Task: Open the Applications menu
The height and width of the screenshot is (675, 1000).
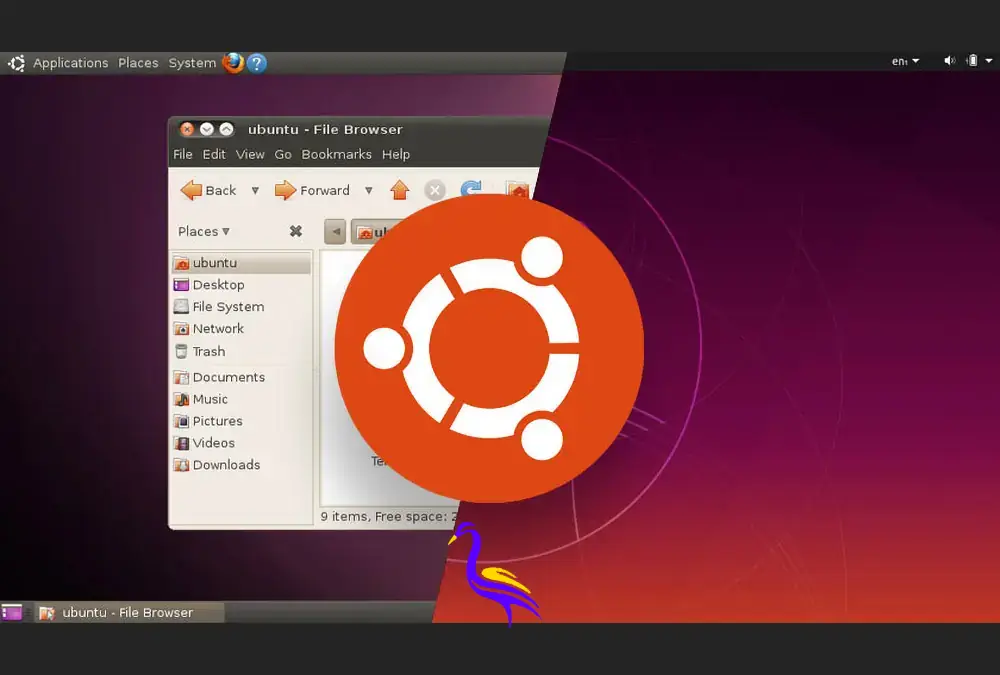Action: pyautogui.click(x=71, y=63)
